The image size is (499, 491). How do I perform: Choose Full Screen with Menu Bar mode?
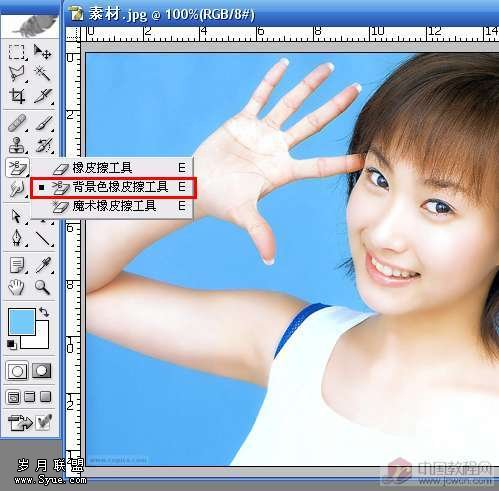point(30,397)
